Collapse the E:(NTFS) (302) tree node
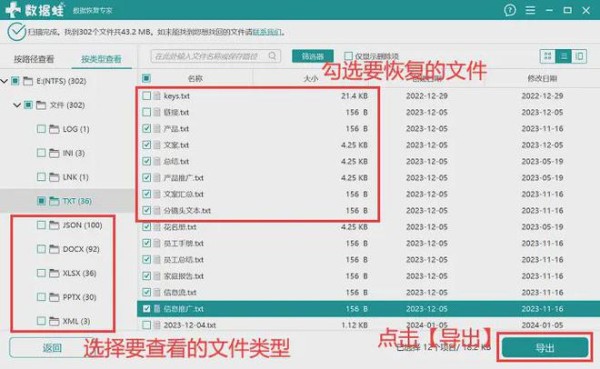Screen dimensions: 600x369 click(4, 81)
